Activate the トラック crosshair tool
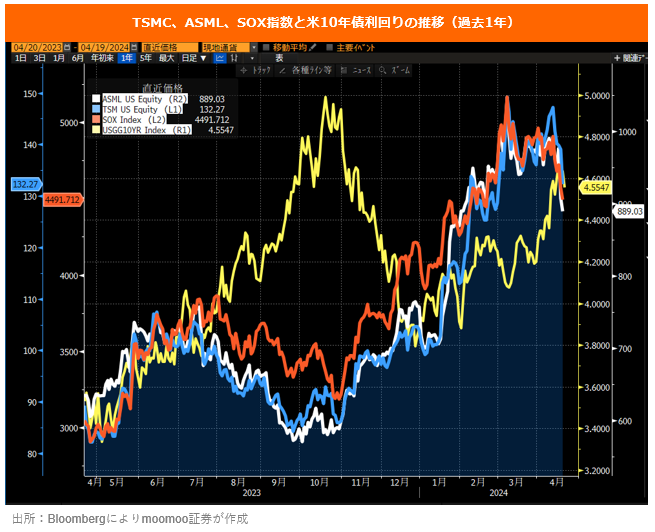Viewport: 655px width, 532px height. (256, 70)
